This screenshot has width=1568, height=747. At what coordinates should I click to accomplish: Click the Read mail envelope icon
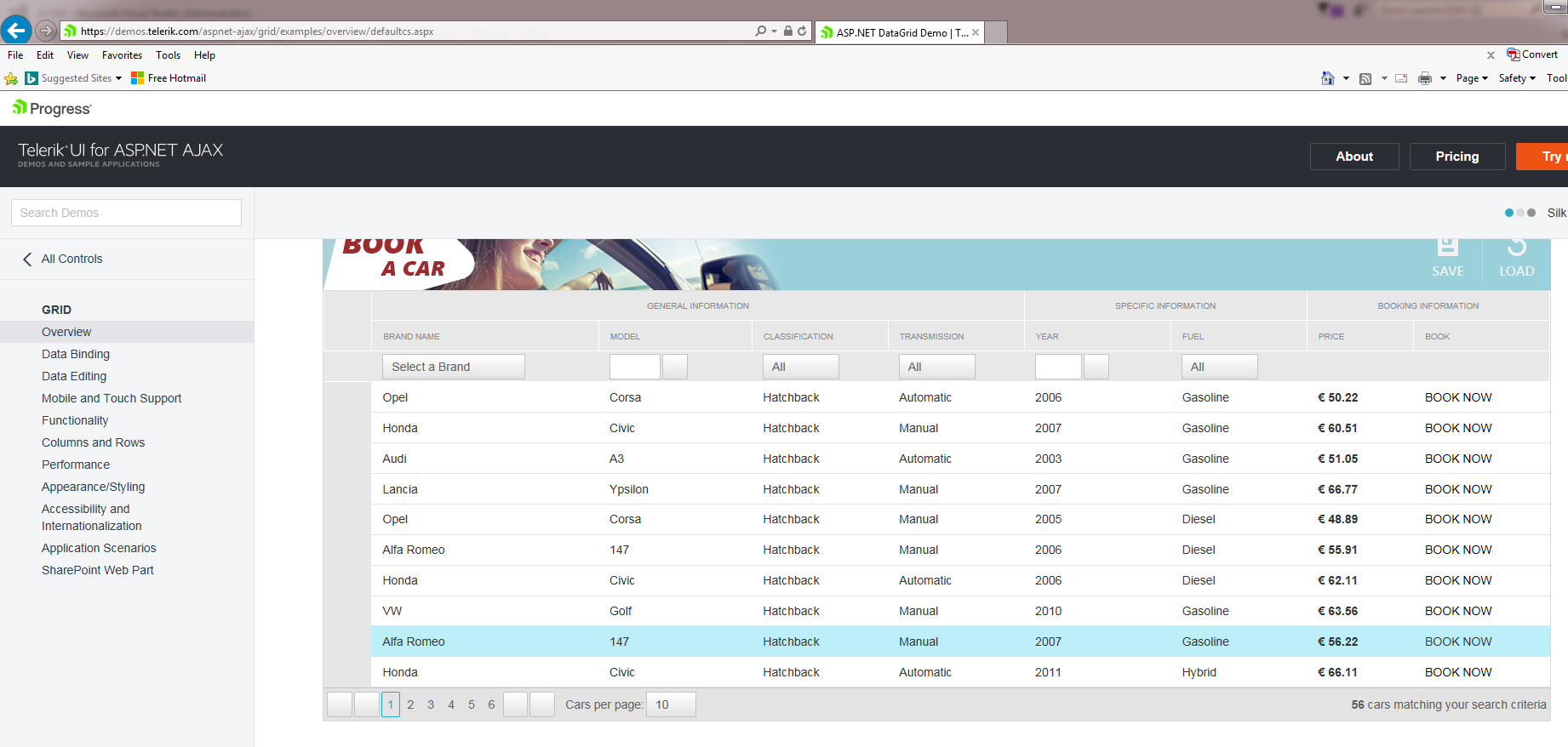[x=1401, y=78]
